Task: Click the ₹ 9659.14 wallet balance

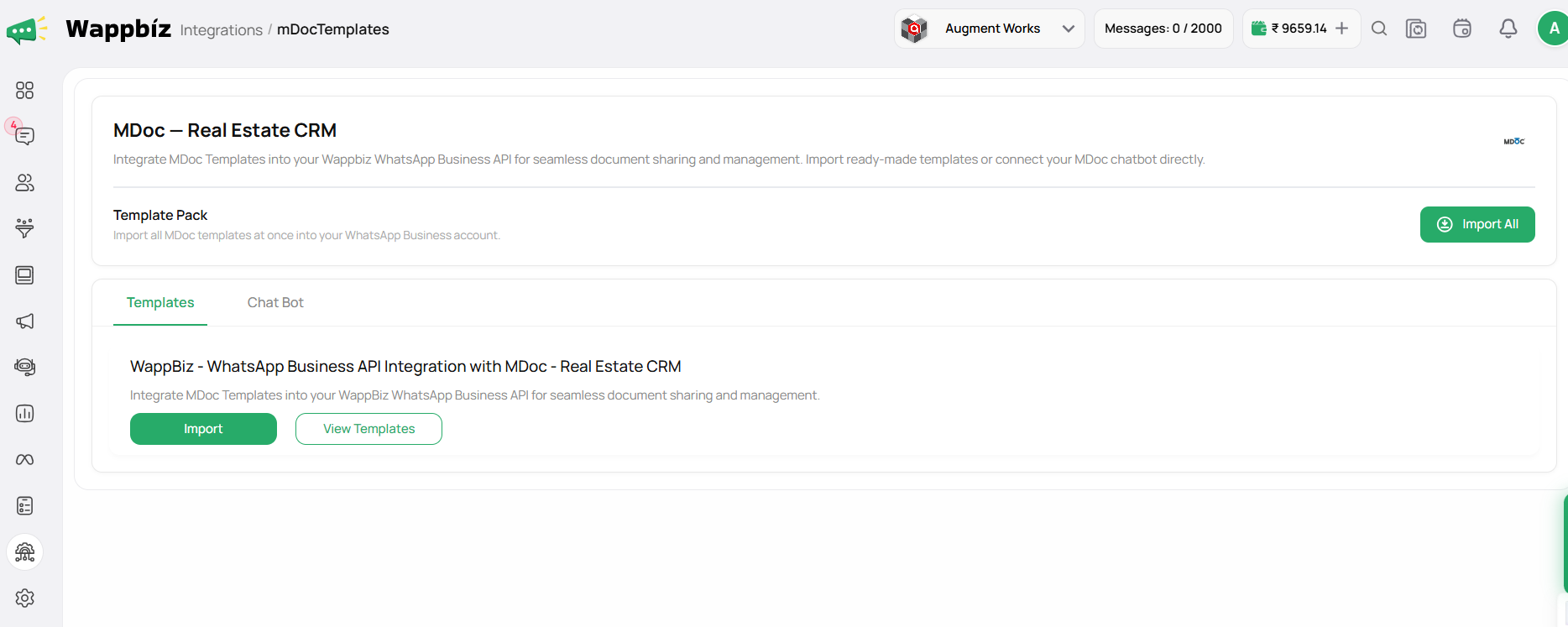Action: point(1299,29)
